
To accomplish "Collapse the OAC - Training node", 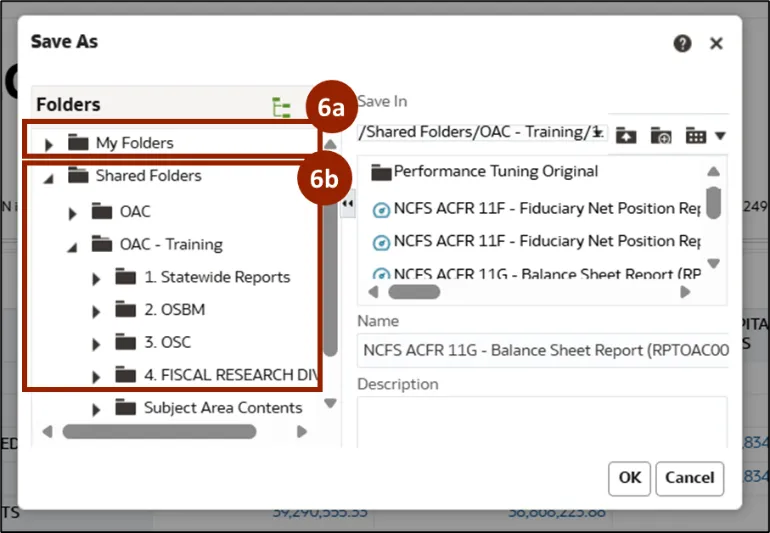I will coord(72,245).
